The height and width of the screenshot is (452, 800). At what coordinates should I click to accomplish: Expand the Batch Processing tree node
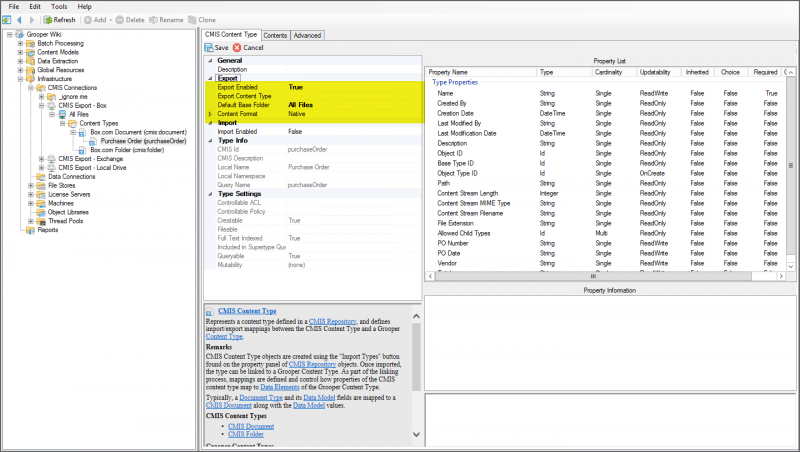pyautogui.click(x=19, y=44)
